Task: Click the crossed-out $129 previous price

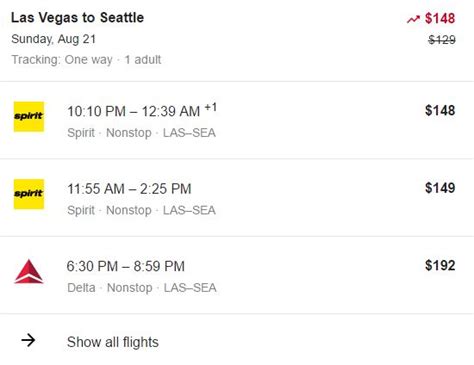Action: point(442,40)
